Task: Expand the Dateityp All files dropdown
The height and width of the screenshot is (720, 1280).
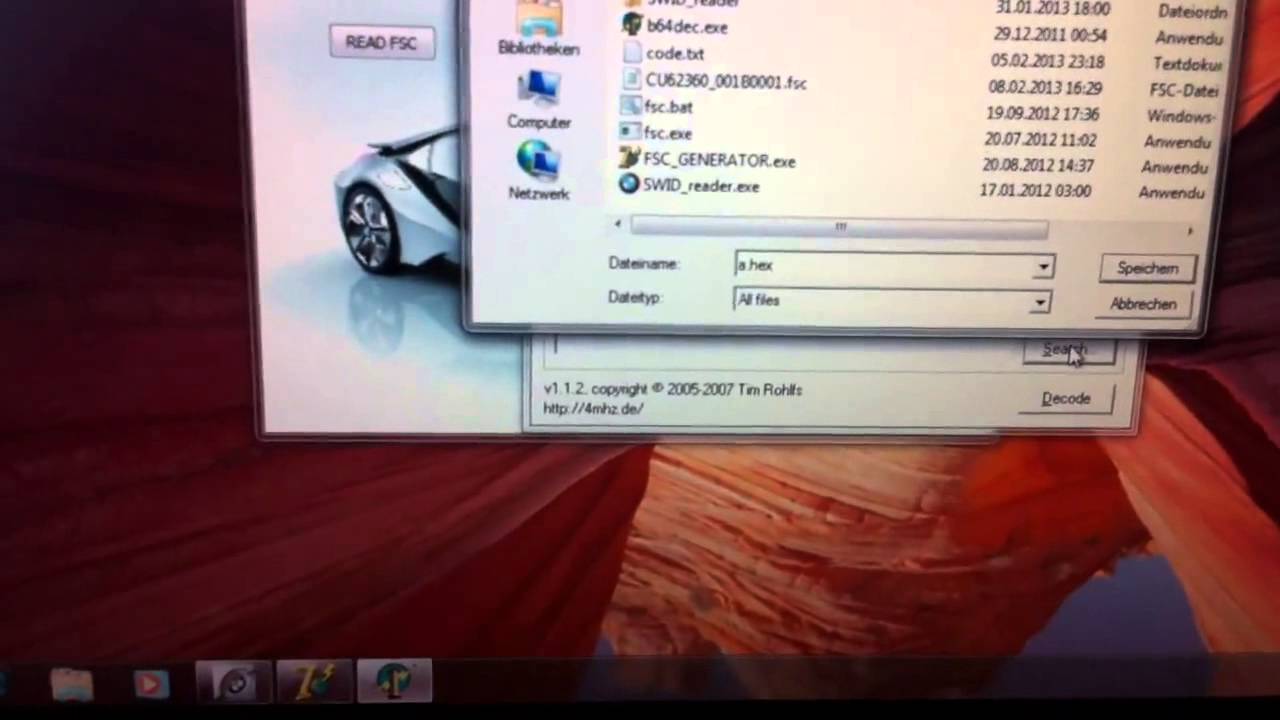Action: (1041, 301)
